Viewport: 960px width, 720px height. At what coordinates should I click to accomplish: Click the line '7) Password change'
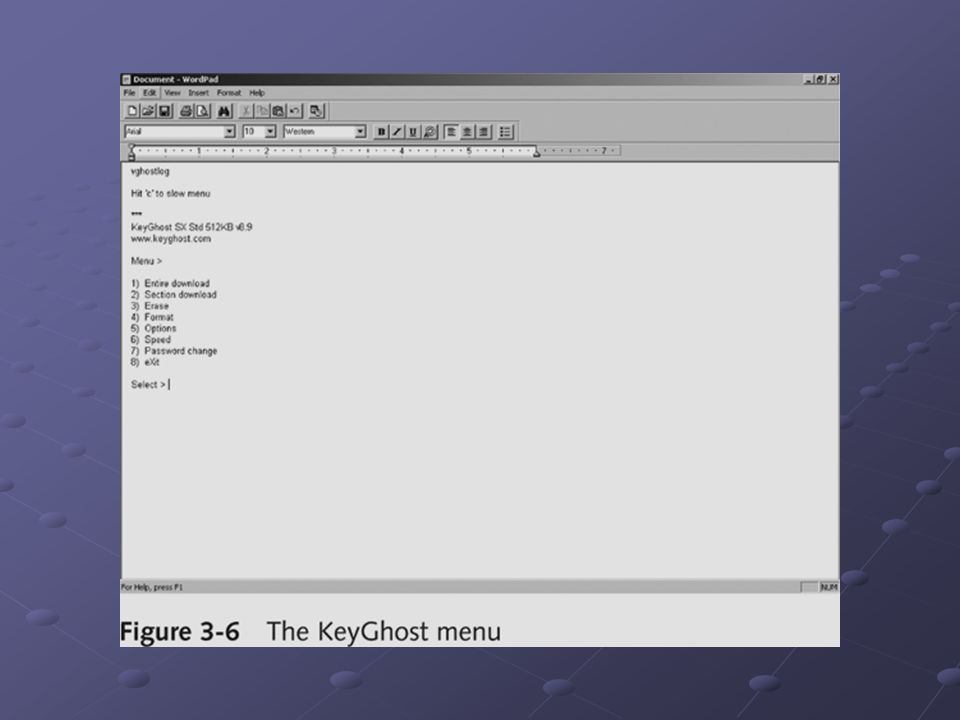(x=174, y=351)
